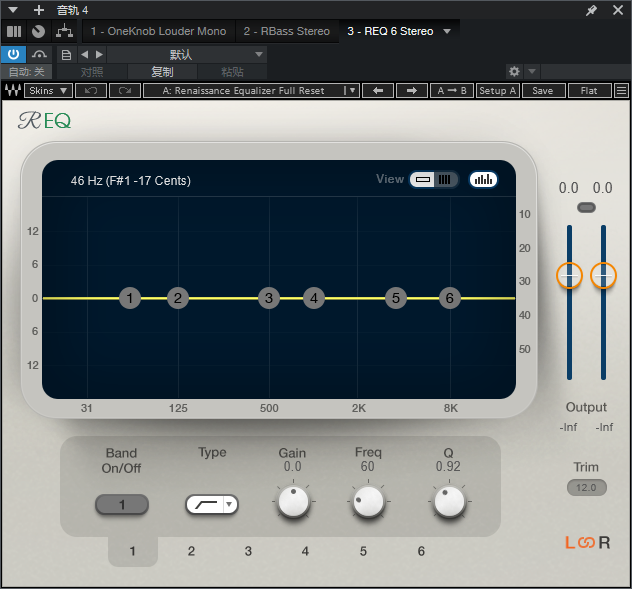Toggle Setup A button
The width and height of the screenshot is (632, 589).
498,90
